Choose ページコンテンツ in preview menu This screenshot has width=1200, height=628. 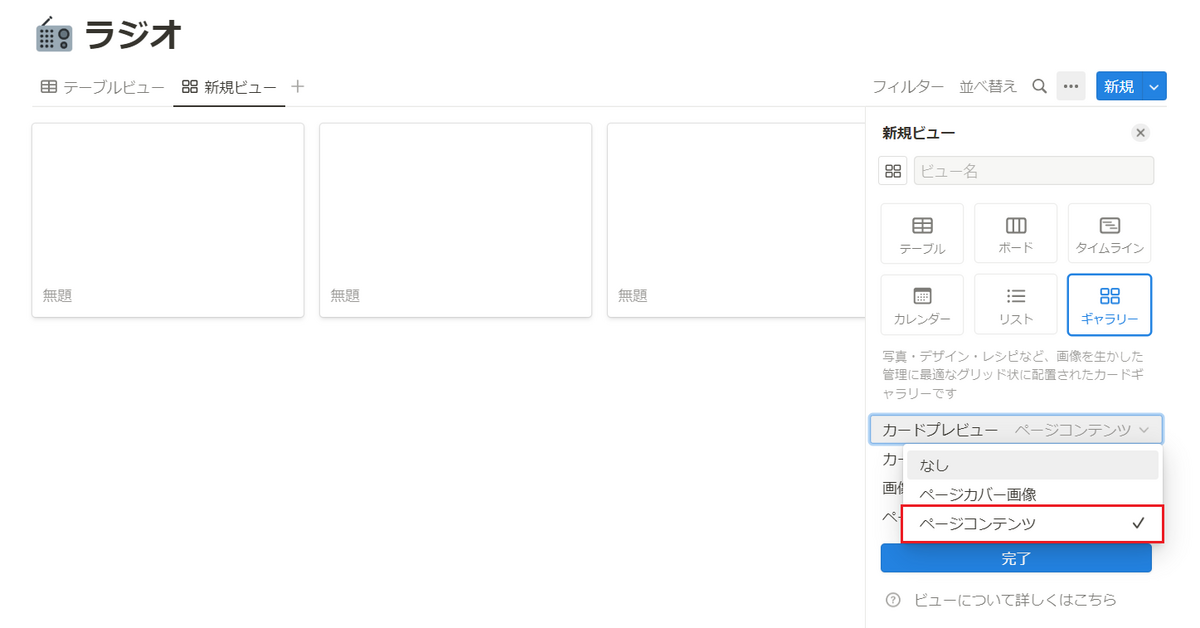[1032, 524]
